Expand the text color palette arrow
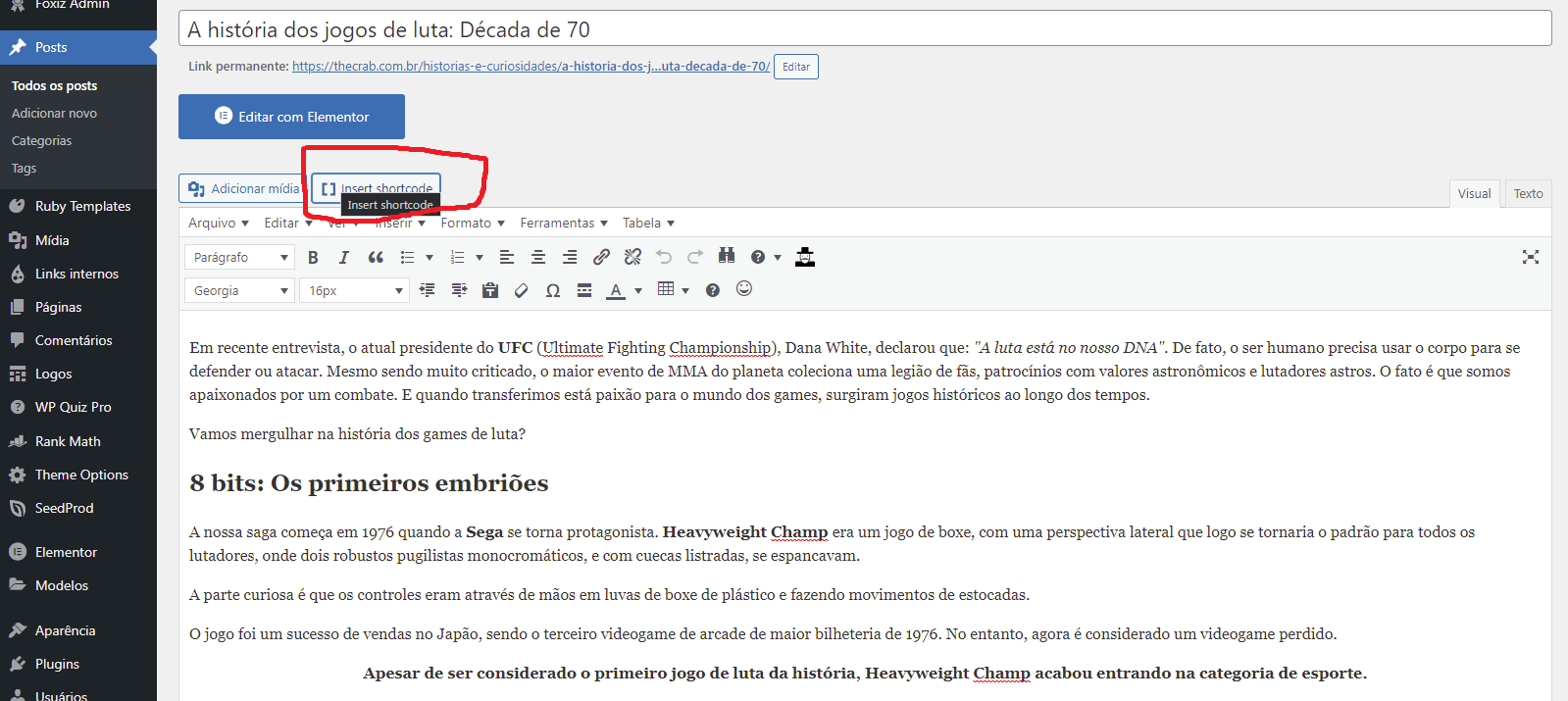1568x701 pixels. tap(638, 290)
